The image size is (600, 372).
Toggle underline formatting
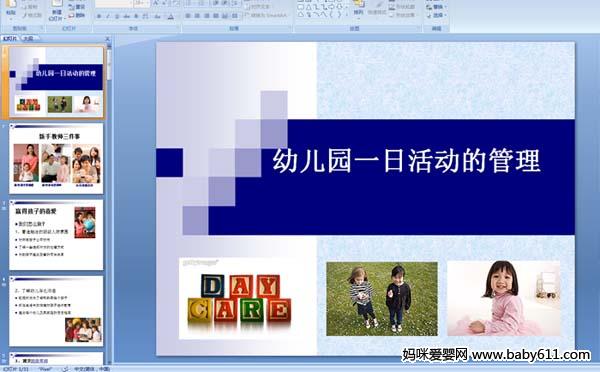point(117,16)
